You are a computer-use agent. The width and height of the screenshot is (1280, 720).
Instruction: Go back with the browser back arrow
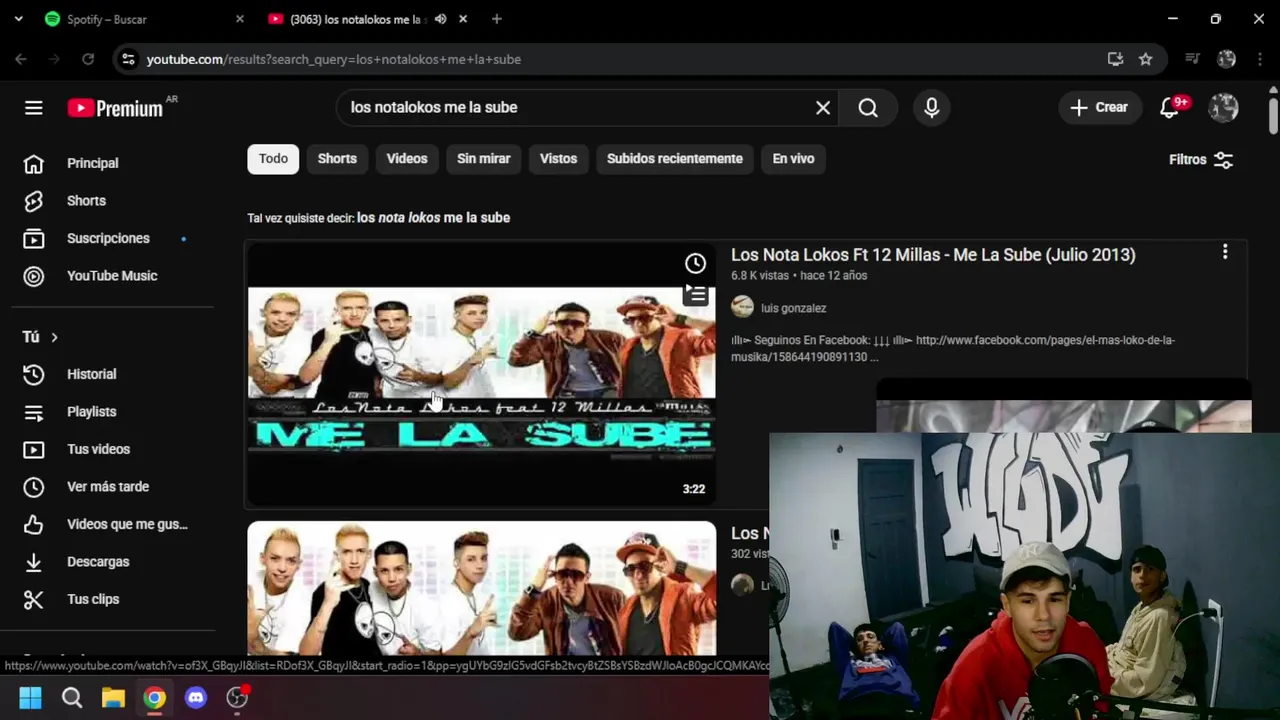21,59
